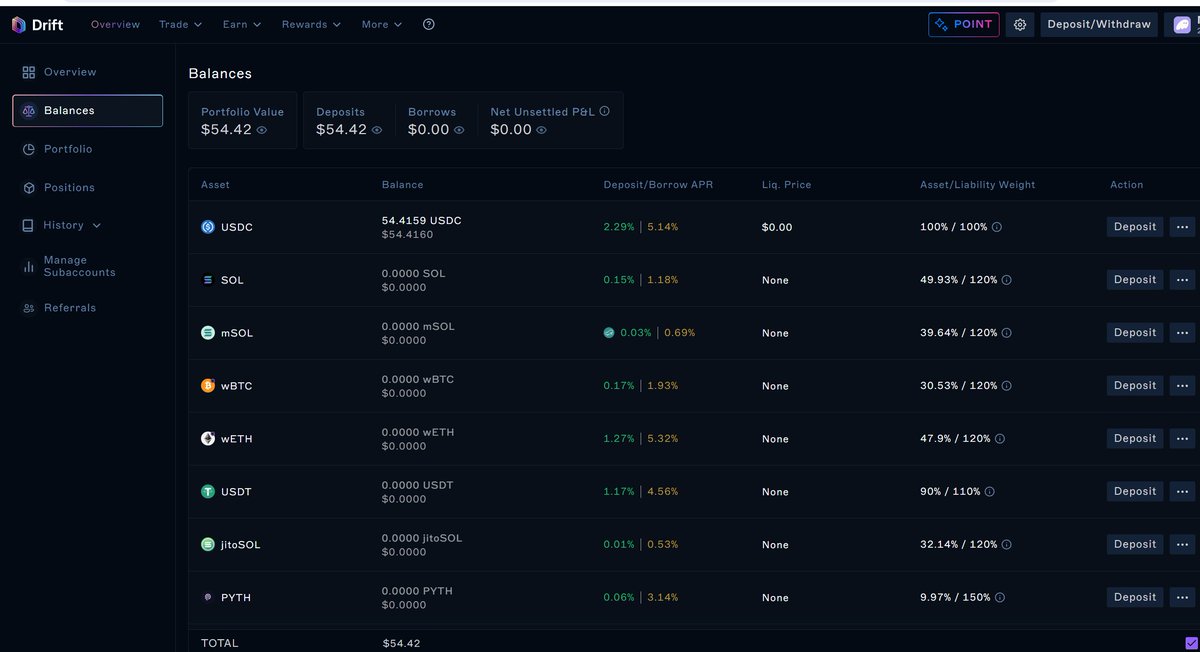
Task: Open the settings gear icon
Action: pos(1020,25)
